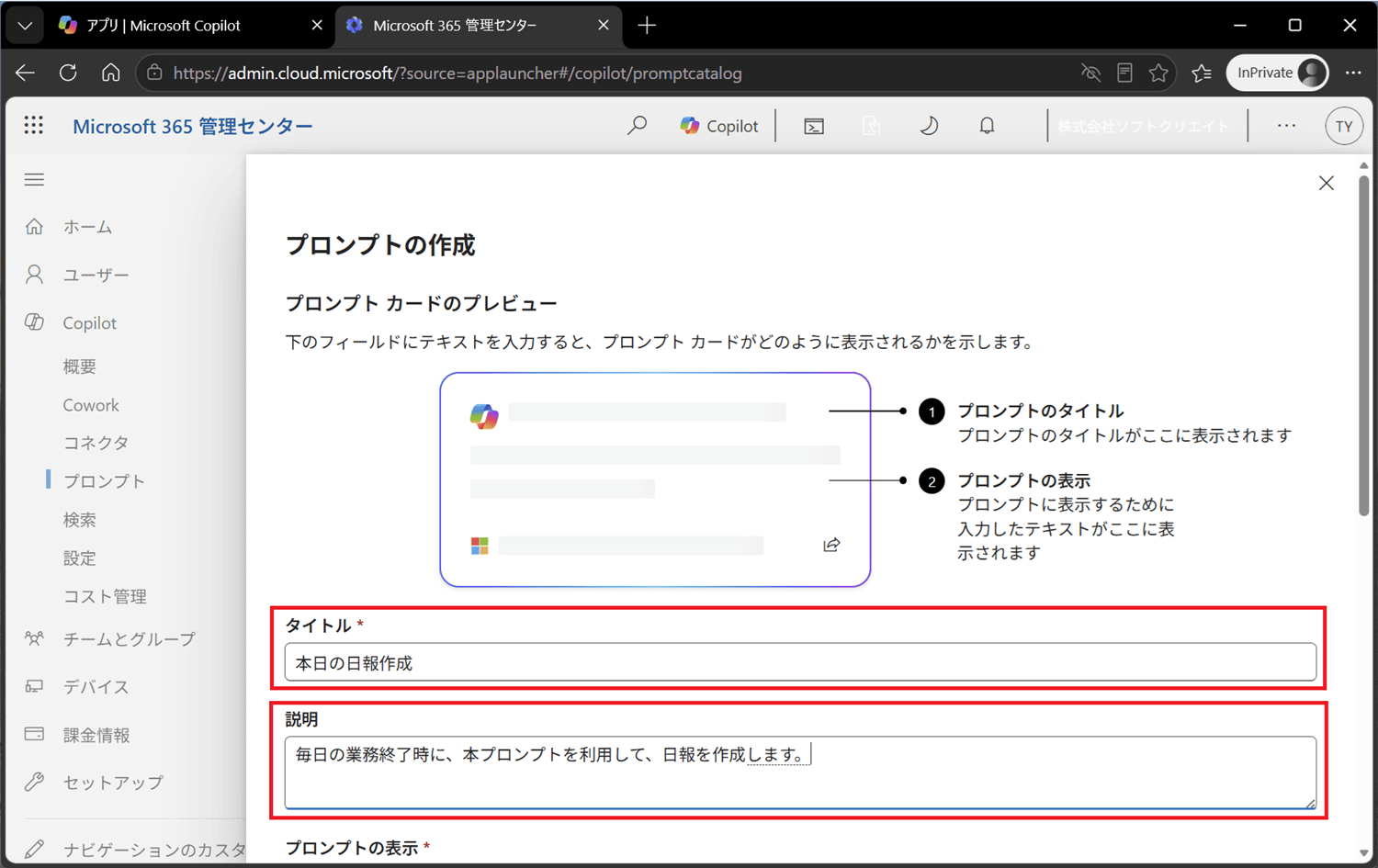1378x868 pixels.
Task: Close the プロンプトの作成 panel
Action: point(1327,183)
